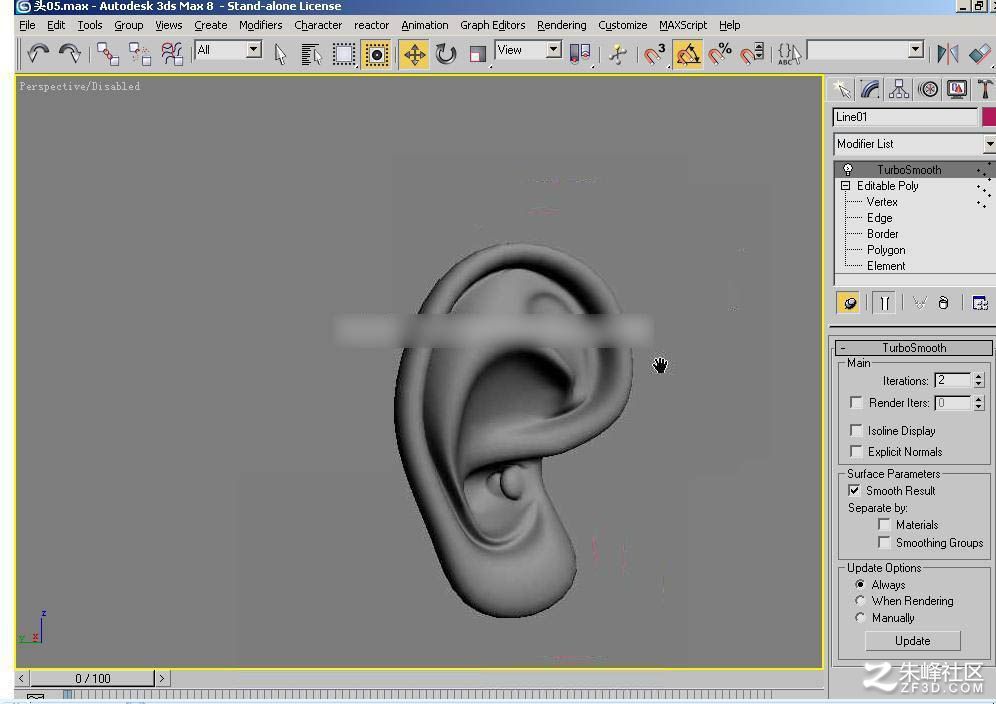Viewport: 996px width, 704px height.
Task: Activate the Select and Rotate tool
Action: coord(446,53)
